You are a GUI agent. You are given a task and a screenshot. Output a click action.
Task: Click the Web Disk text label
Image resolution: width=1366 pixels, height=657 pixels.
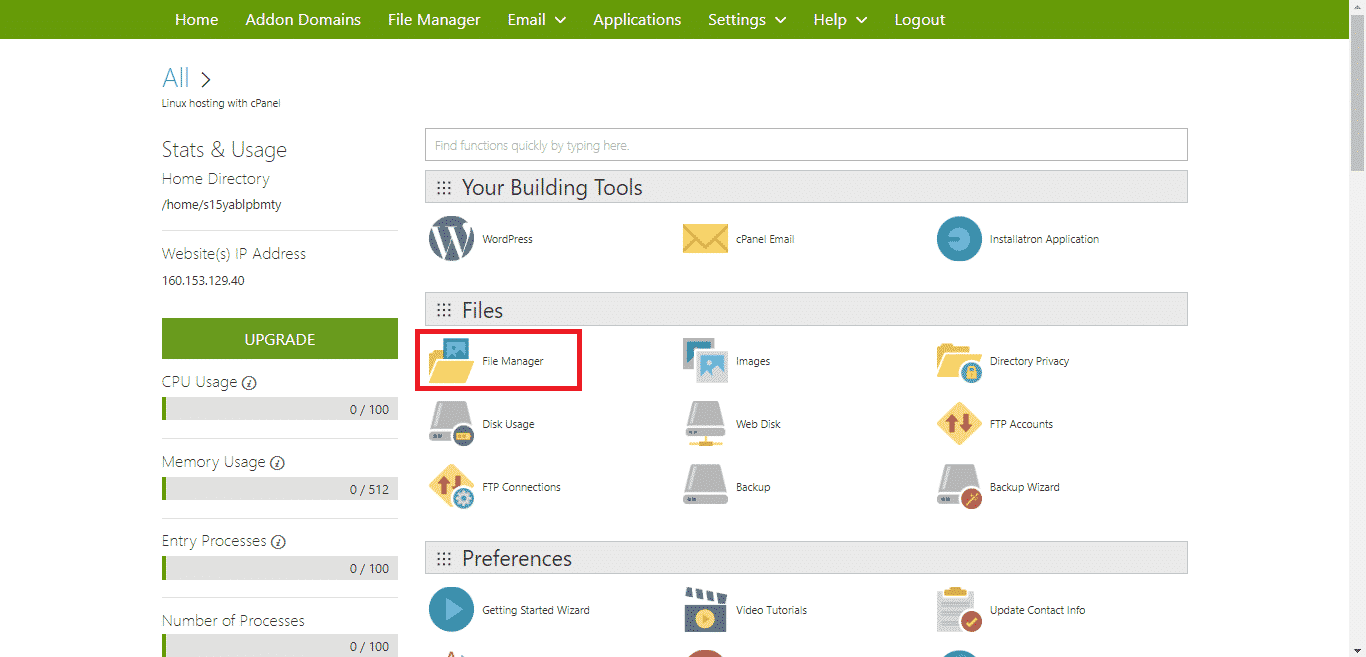758,425
